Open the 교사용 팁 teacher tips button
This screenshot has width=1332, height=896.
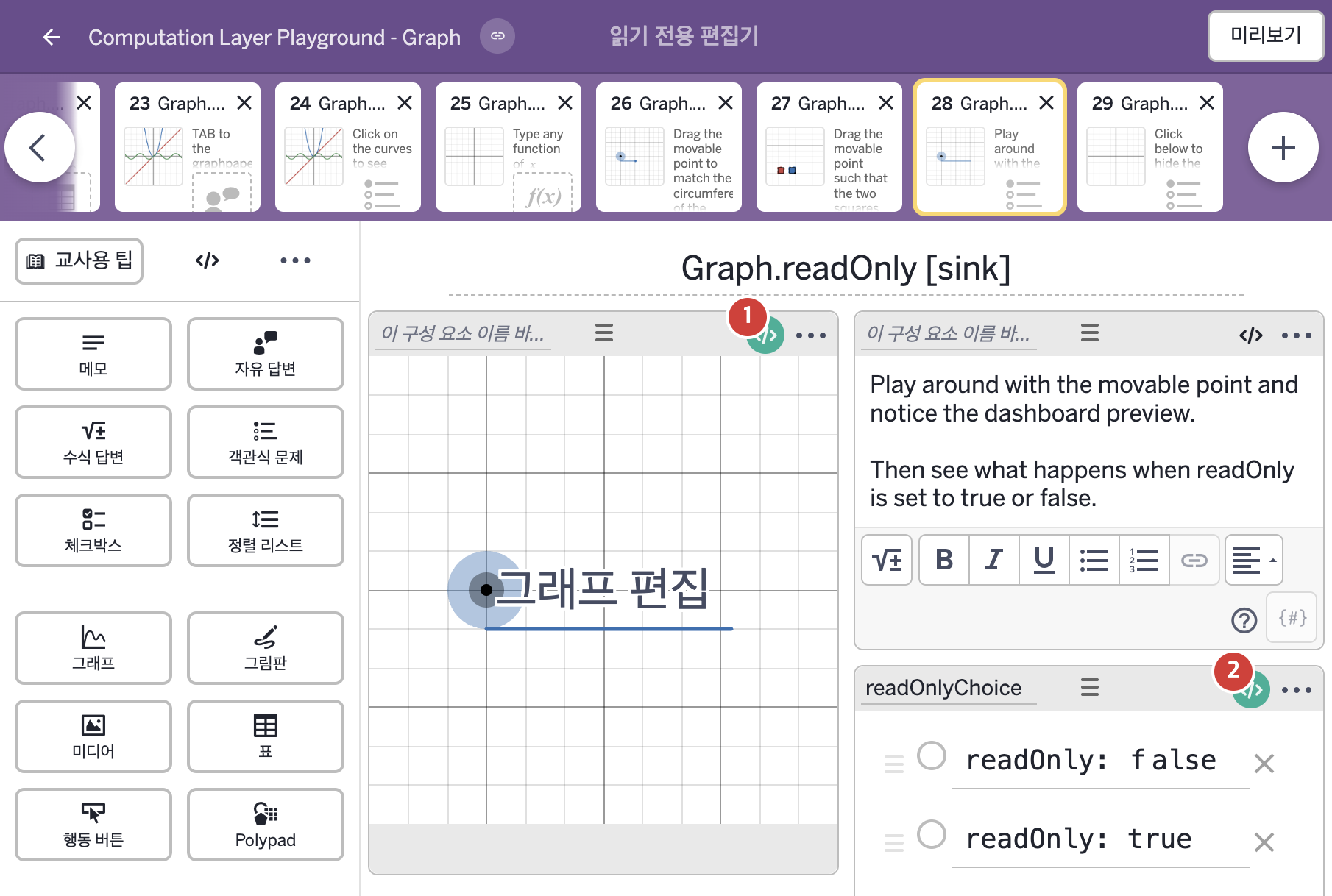(x=79, y=260)
